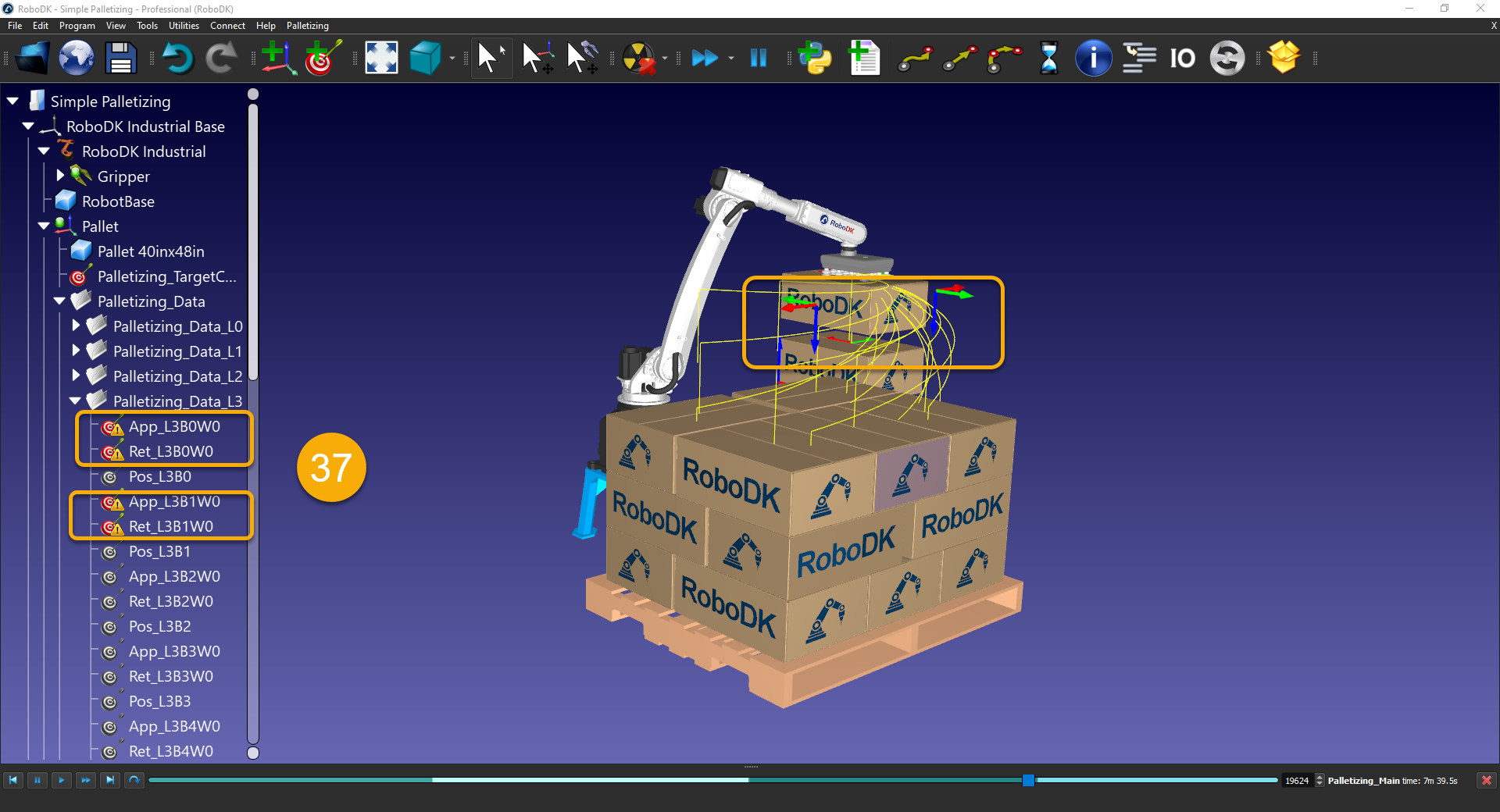Click the IO instruction icon

click(1182, 58)
